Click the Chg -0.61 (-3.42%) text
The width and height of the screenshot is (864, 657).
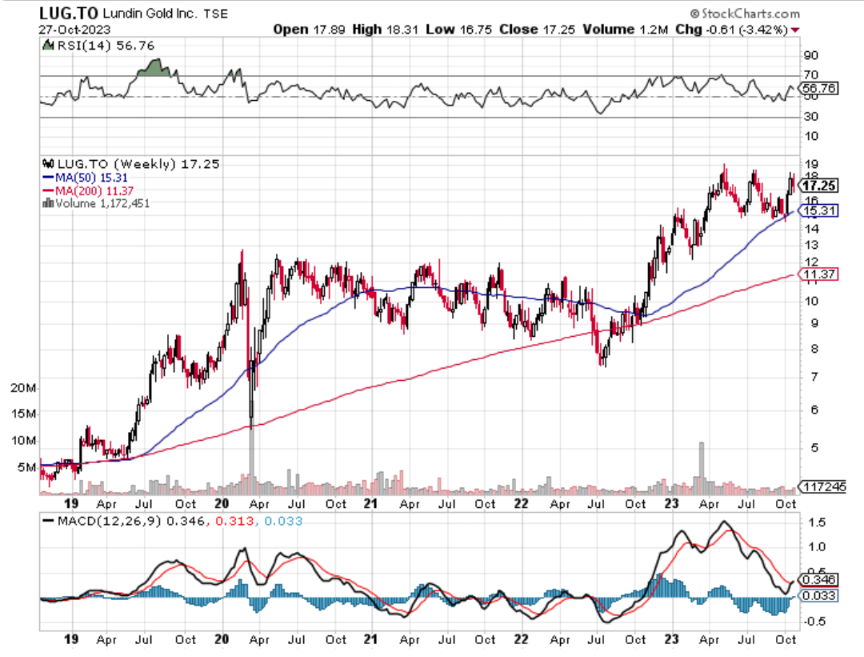tap(731, 29)
